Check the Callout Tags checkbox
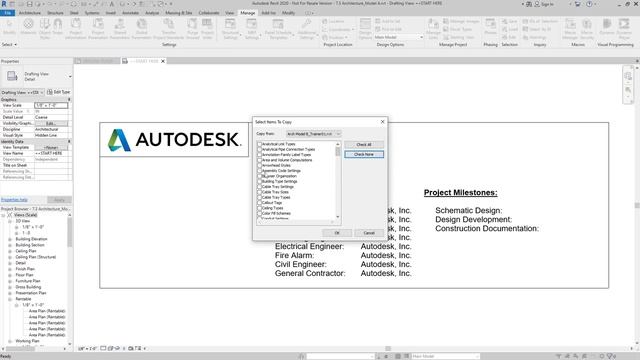This screenshot has height=360, width=640. [259, 202]
